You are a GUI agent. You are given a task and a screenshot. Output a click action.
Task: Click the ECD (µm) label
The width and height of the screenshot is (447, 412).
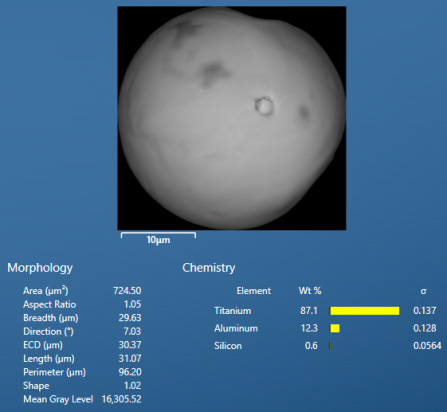coord(43,345)
